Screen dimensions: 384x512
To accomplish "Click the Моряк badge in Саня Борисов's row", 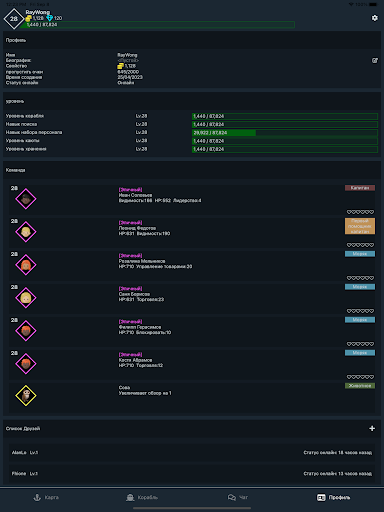I will coord(360,287).
